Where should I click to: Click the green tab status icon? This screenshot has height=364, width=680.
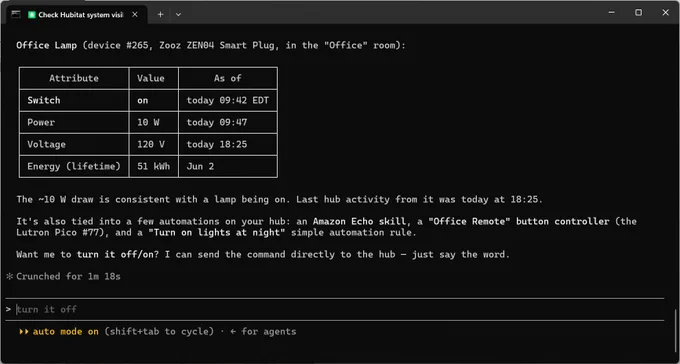pos(32,14)
